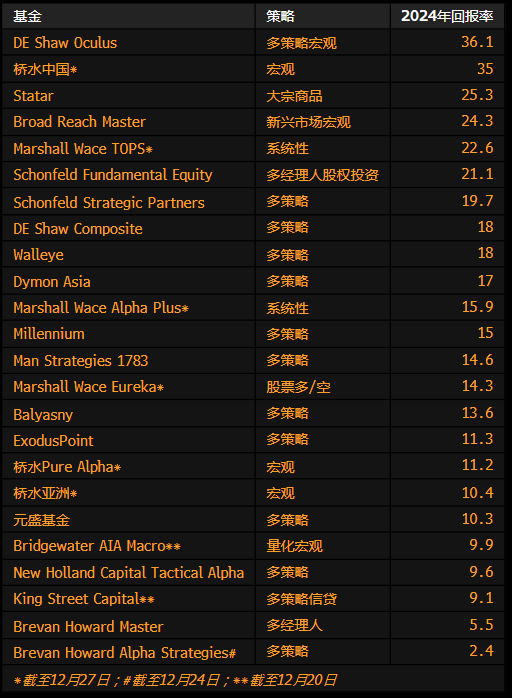The height and width of the screenshot is (698, 512).
Task: Click the Balyasny fund name
Action: pyautogui.click(x=43, y=414)
